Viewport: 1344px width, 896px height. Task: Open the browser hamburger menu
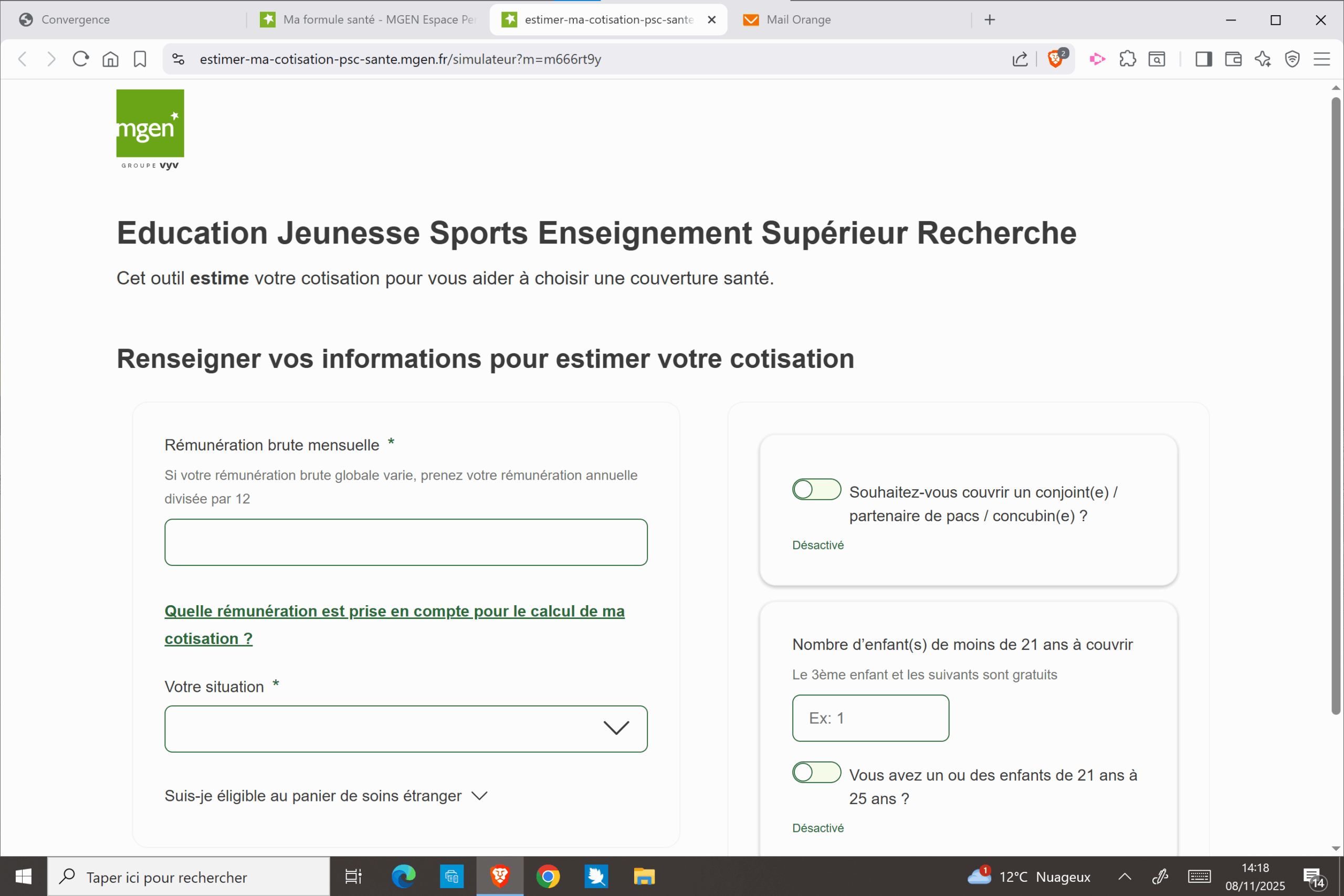coord(1322,59)
